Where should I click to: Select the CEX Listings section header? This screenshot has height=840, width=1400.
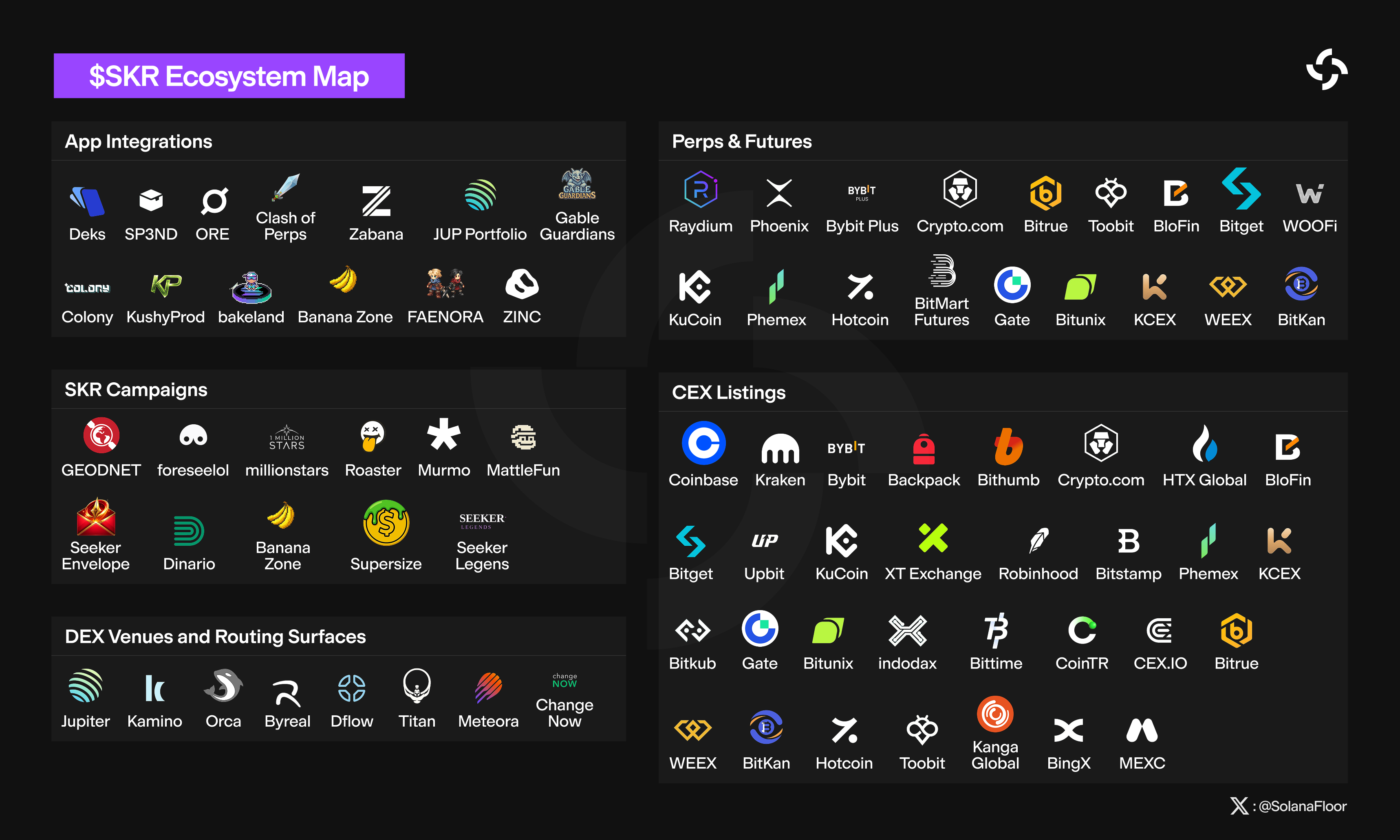pyautogui.click(x=728, y=393)
